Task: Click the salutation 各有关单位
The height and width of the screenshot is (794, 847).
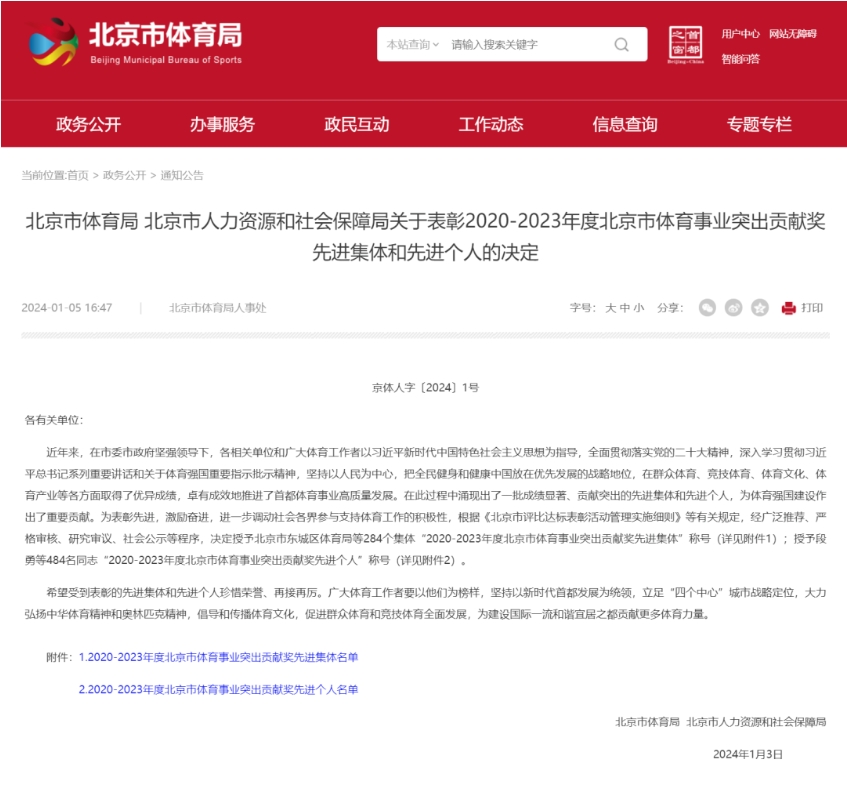Action: (54, 420)
